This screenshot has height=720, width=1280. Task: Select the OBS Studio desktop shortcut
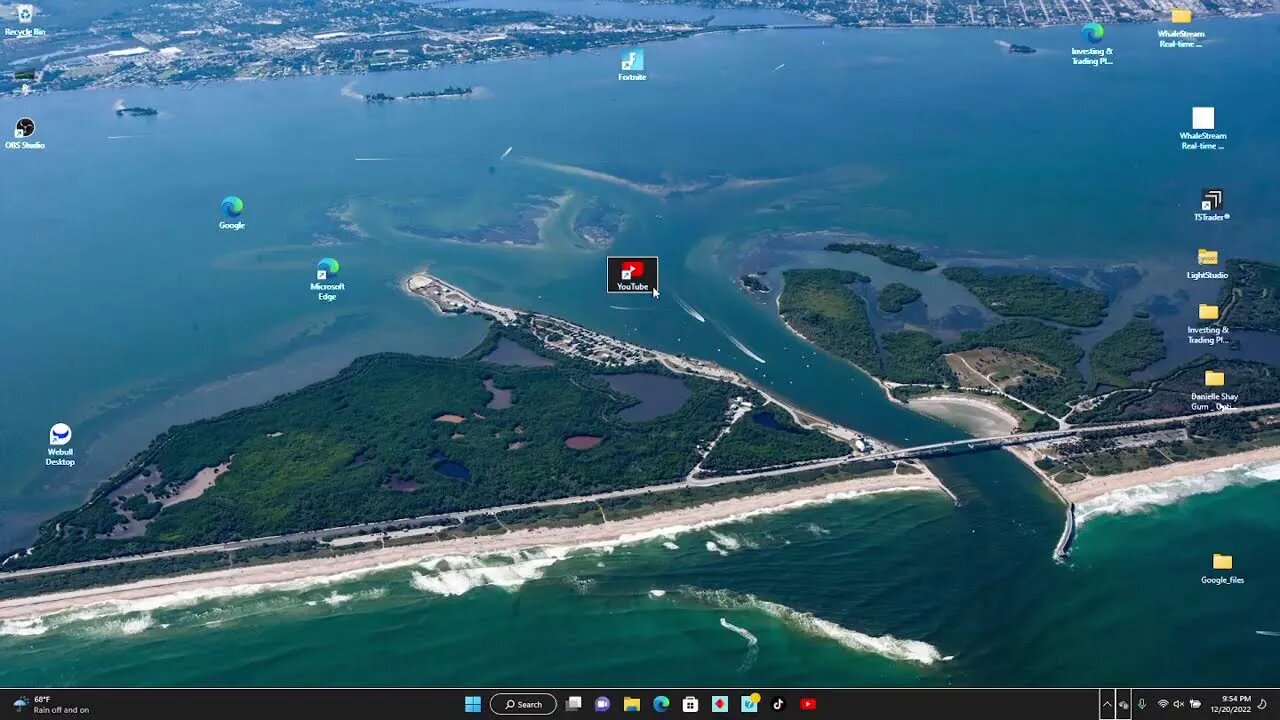click(25, 133)
